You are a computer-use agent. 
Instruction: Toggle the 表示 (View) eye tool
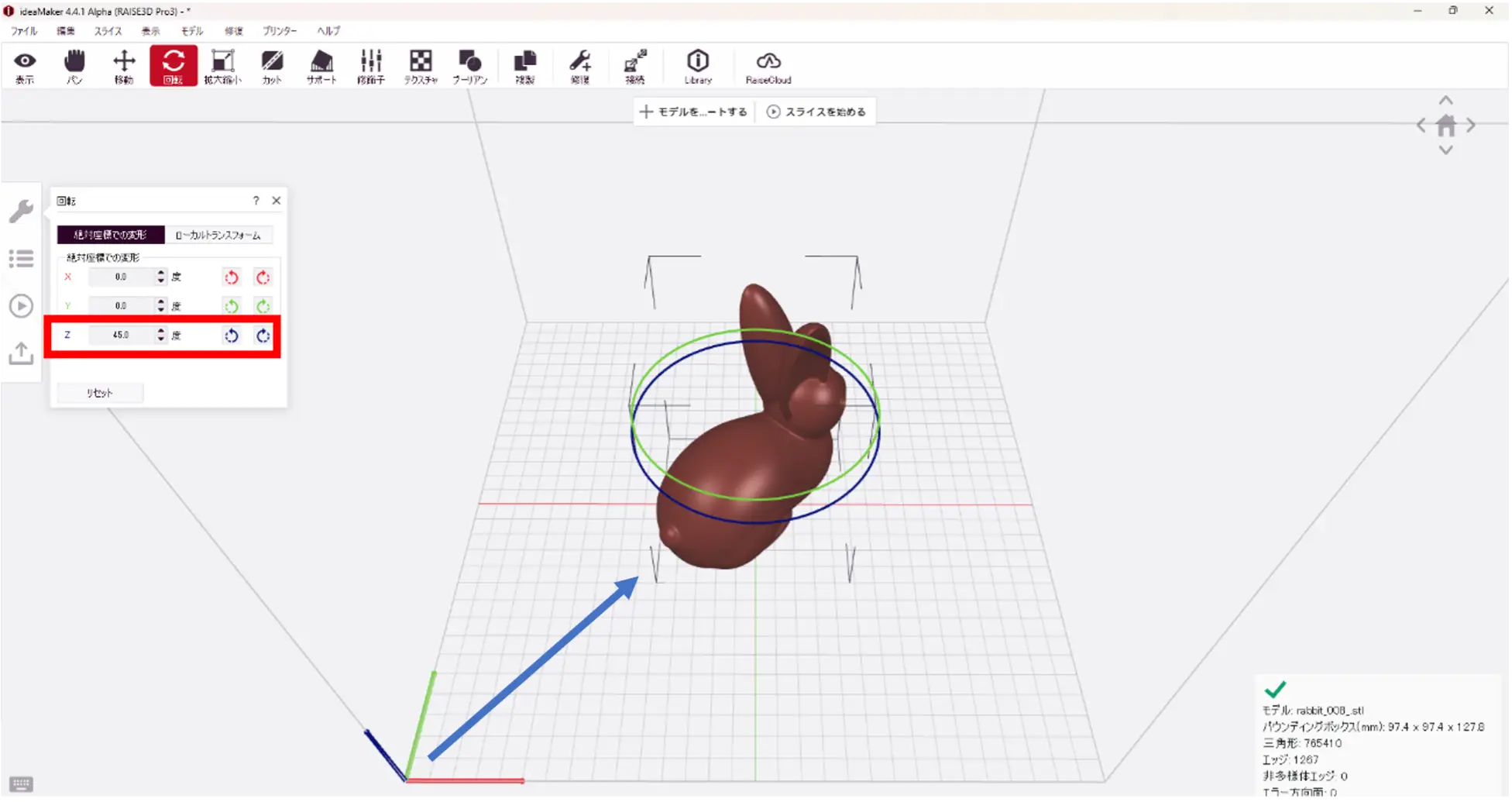(x=25, y=67)
